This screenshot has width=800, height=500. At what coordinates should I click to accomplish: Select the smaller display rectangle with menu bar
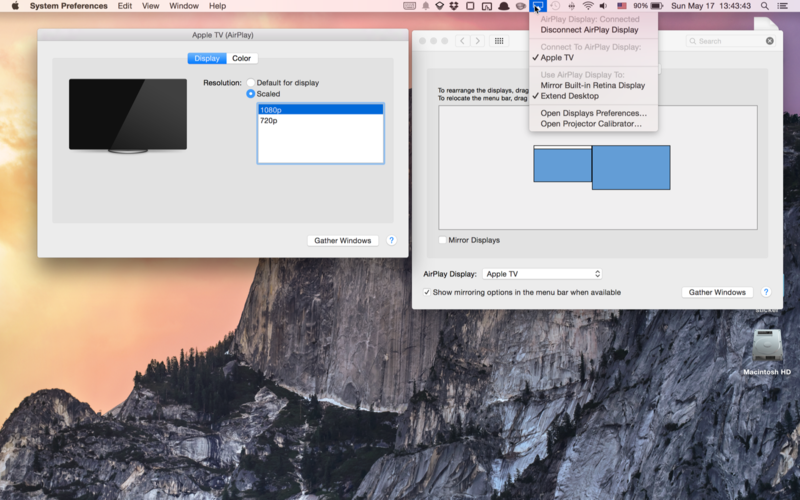tap(562, 164)
